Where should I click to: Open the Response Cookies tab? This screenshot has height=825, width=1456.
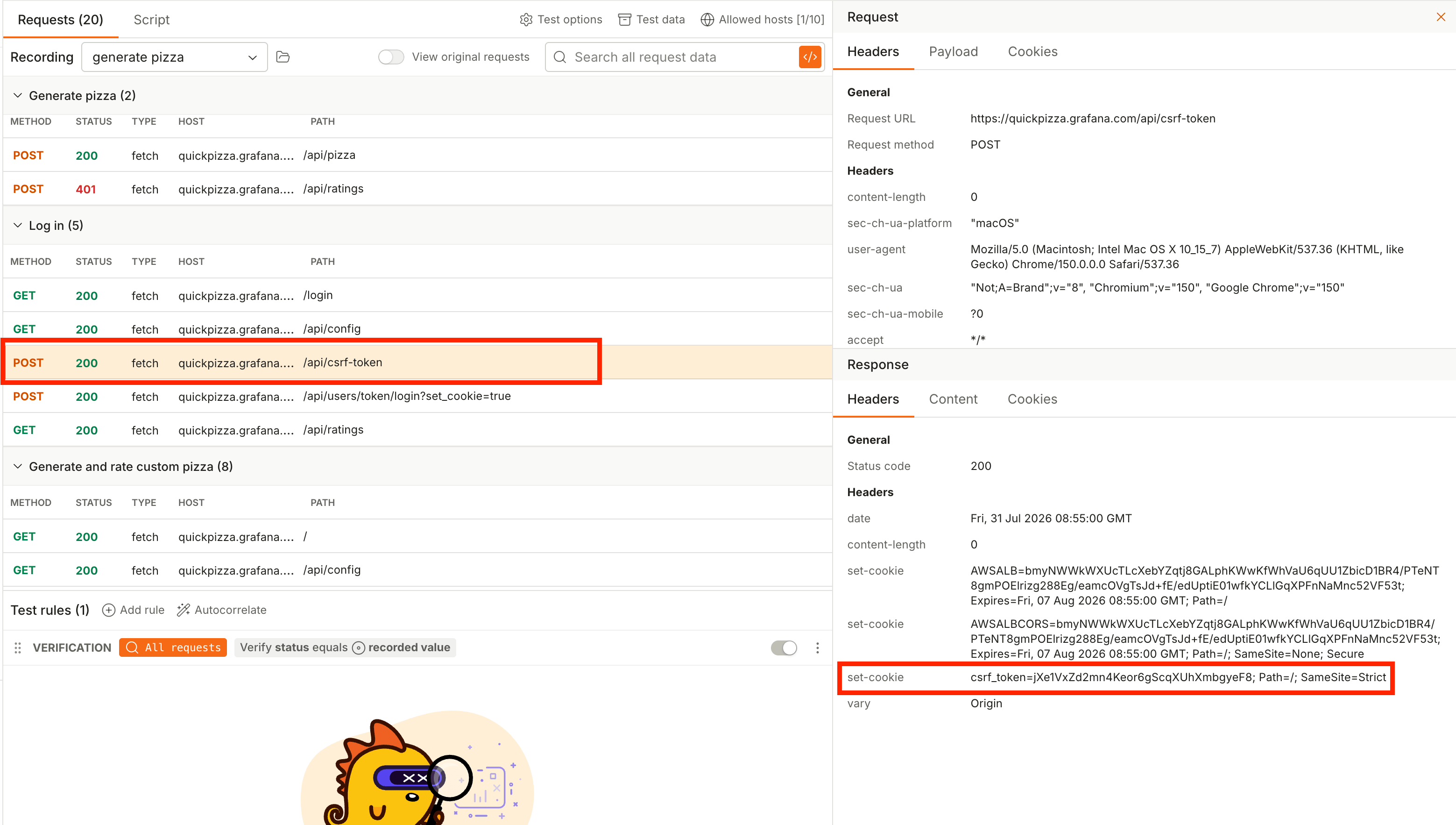pyautogui.click(x=1032, y=399)
